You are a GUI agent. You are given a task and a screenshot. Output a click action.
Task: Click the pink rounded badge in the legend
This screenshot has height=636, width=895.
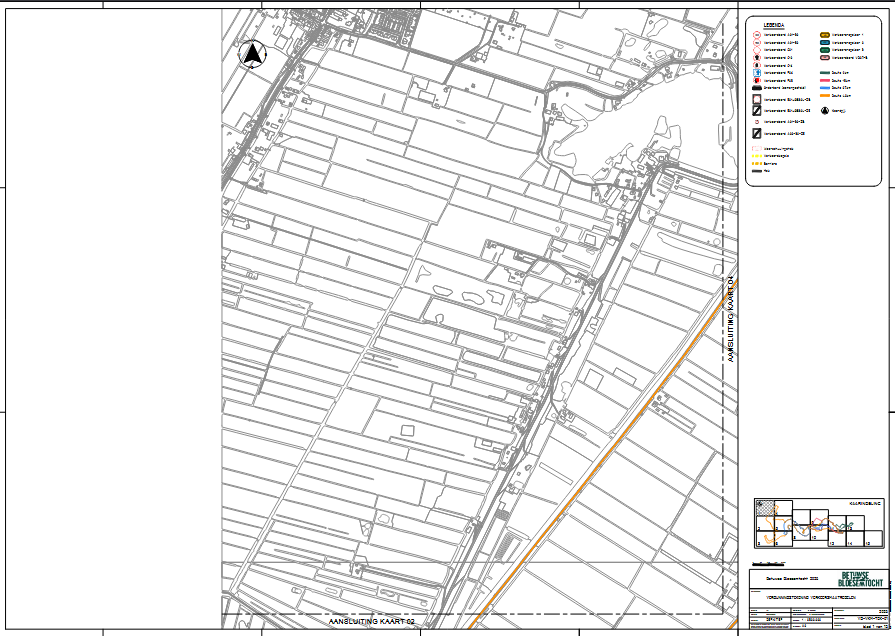coord(825,57)
